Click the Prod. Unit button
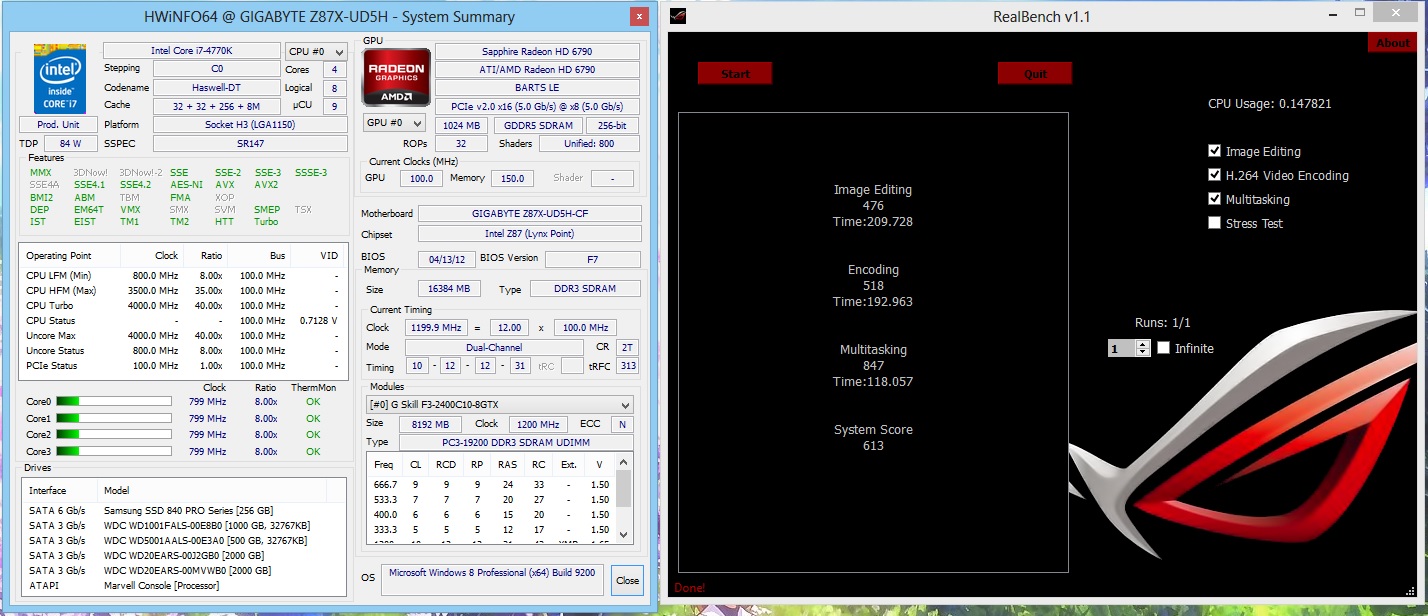This screenshot has width=1428, height=616. click(x=58, y=124)
